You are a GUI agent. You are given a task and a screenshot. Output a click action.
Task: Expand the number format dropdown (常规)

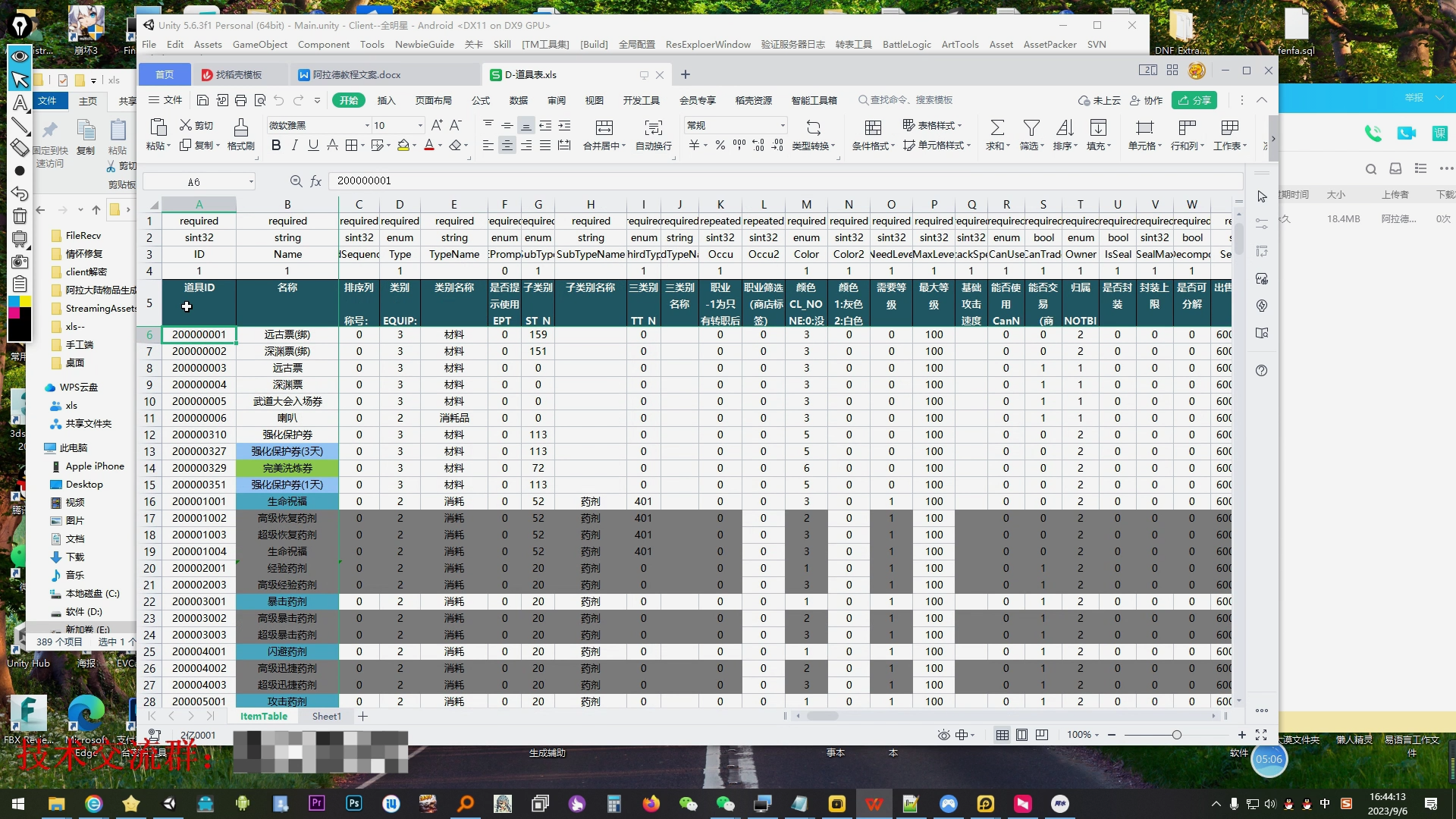pos(782,125)
